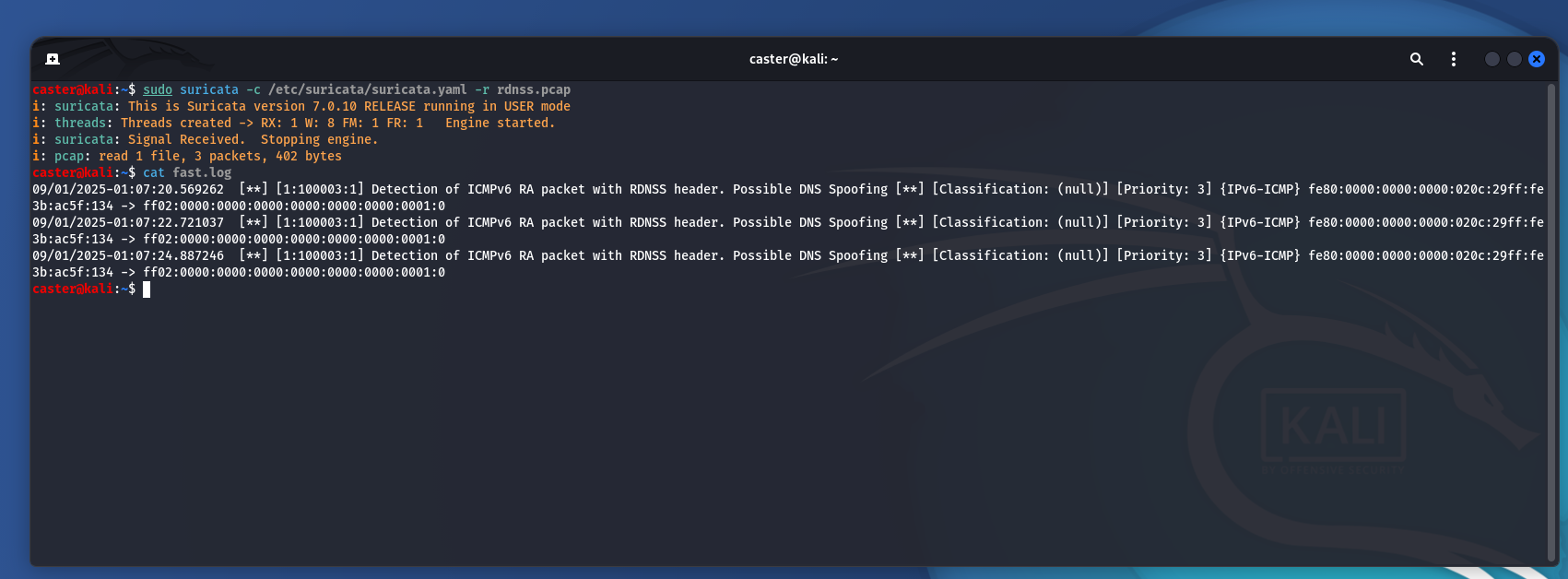Click the caster@kali window title
This screenshot has width=1568, height=579.
tap(793, 59)
